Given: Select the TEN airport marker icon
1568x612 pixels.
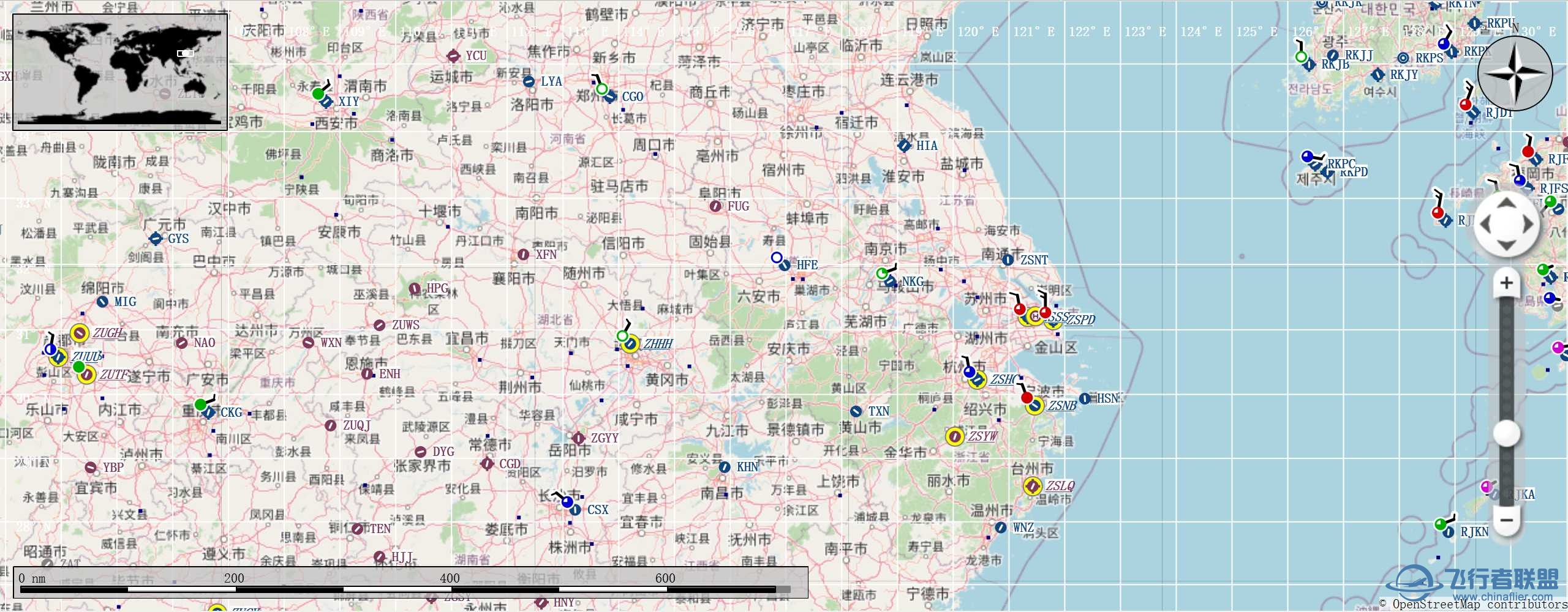Looking at the screenshot, I should click(x=358, y=528).
